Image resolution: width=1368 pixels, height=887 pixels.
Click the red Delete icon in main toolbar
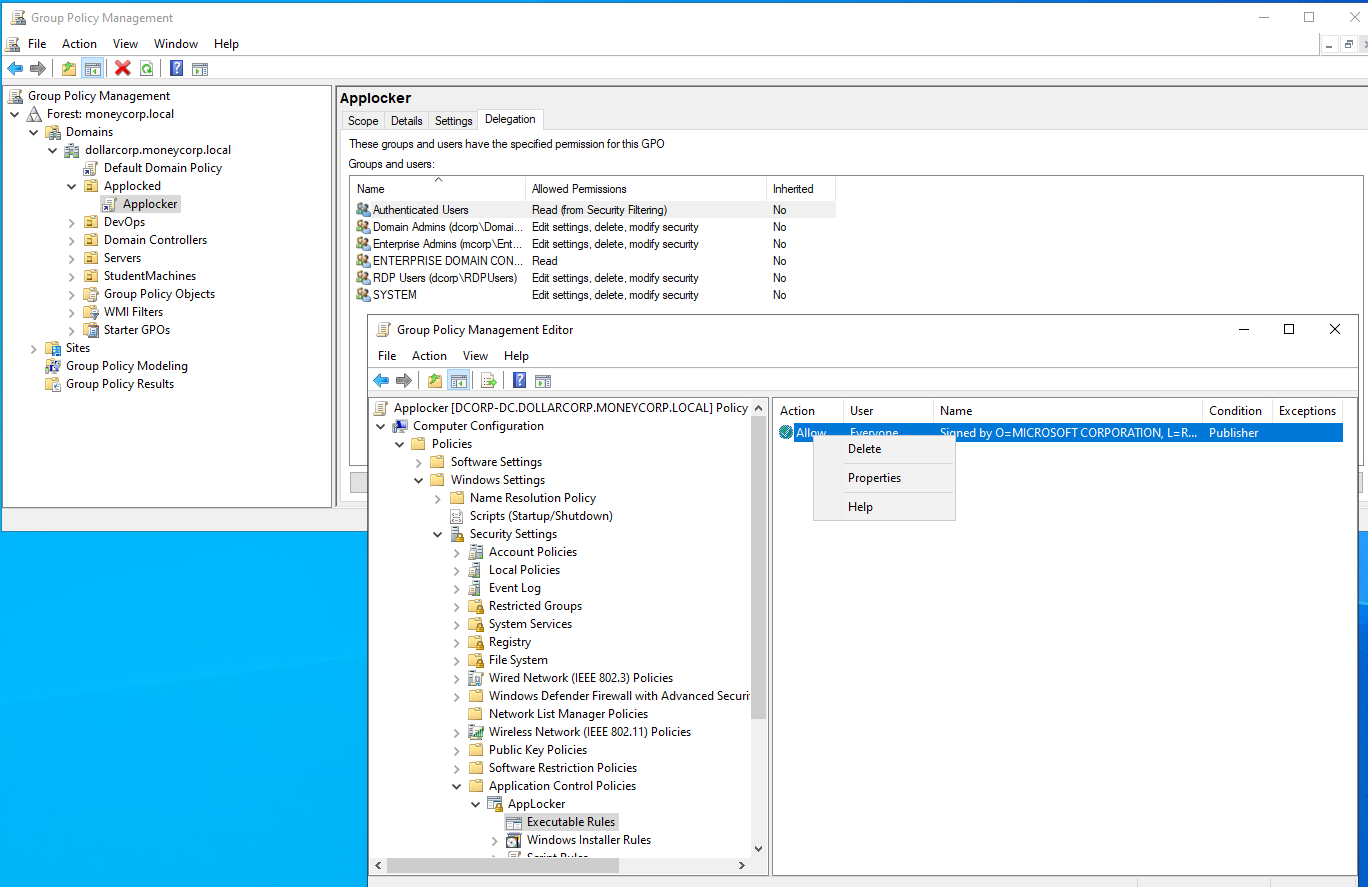[x=123, y=68]
